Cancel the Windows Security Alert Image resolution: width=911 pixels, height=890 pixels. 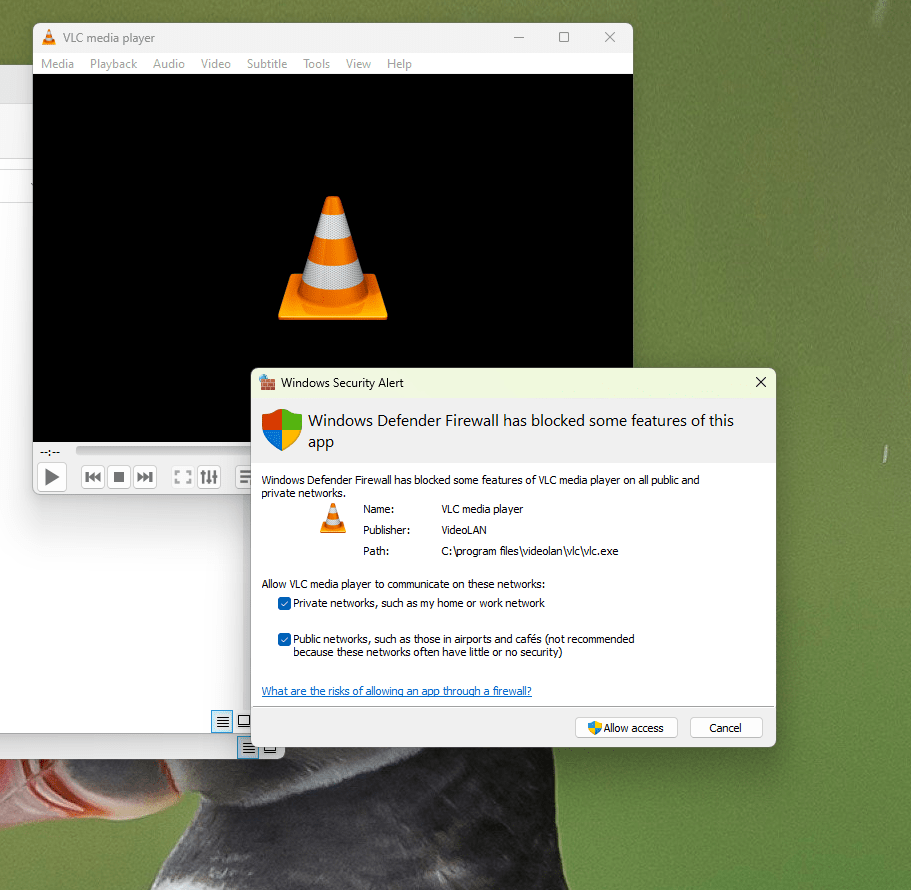tap(726, 728)
